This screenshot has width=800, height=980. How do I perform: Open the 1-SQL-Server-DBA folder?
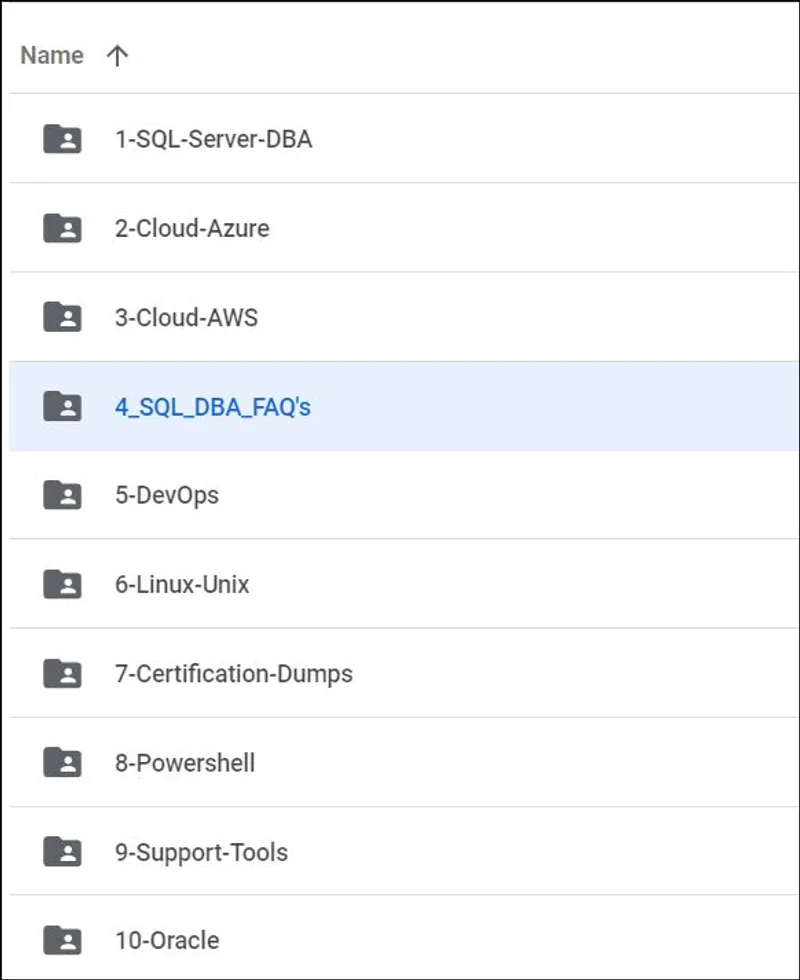(212, 139)
